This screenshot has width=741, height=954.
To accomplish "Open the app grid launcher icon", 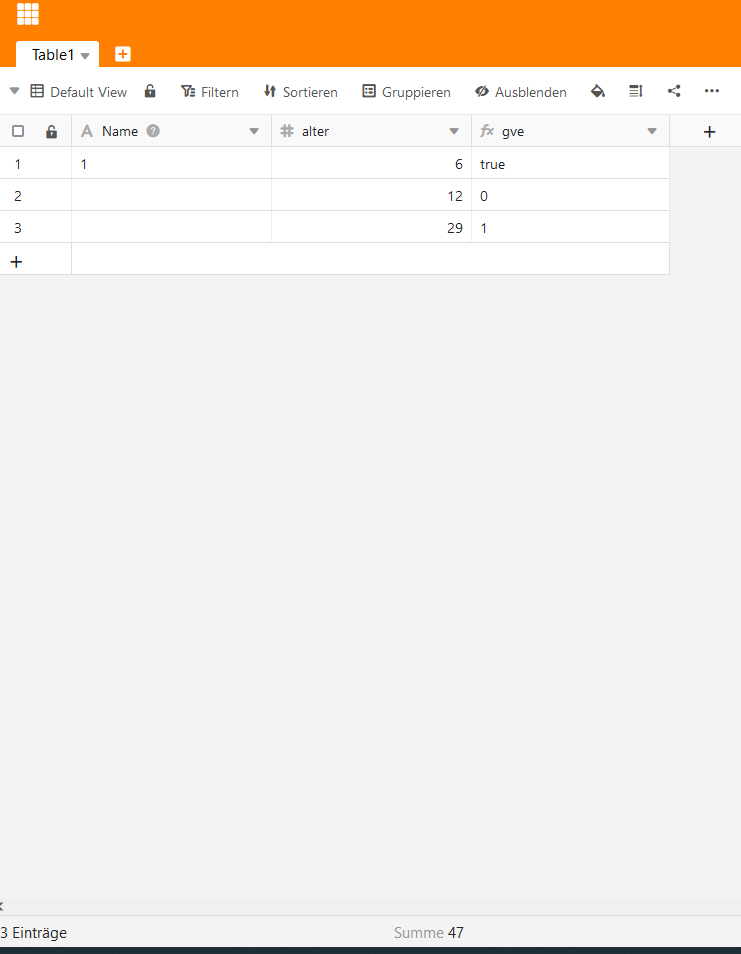I will (x=28, y=14).
